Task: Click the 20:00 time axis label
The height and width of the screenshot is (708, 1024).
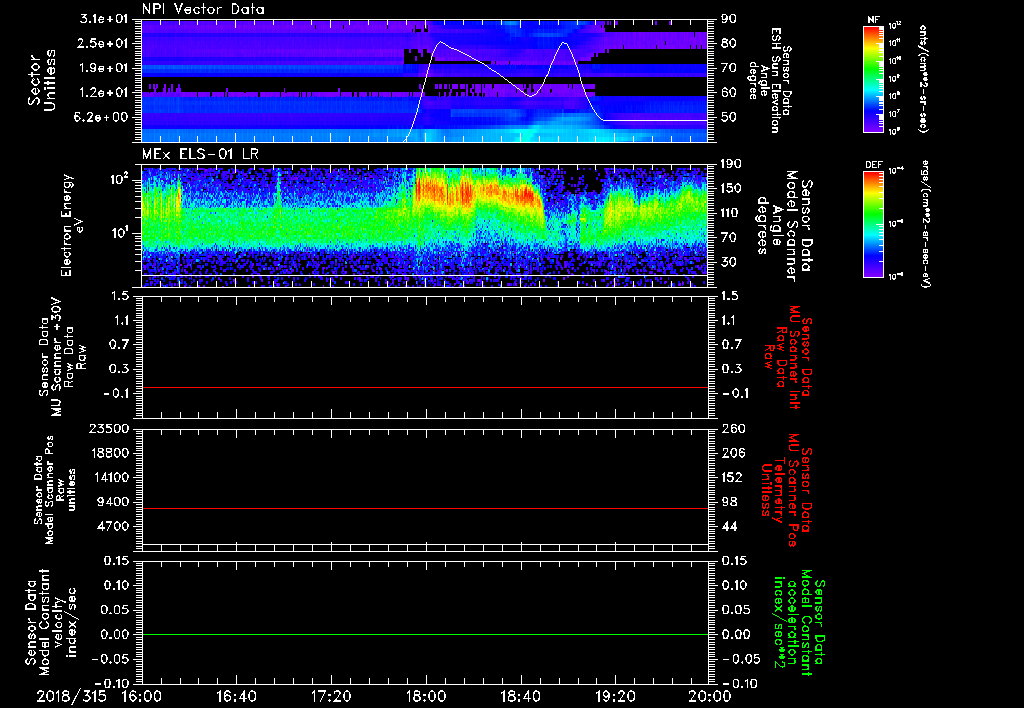Action: click(709, 696)
